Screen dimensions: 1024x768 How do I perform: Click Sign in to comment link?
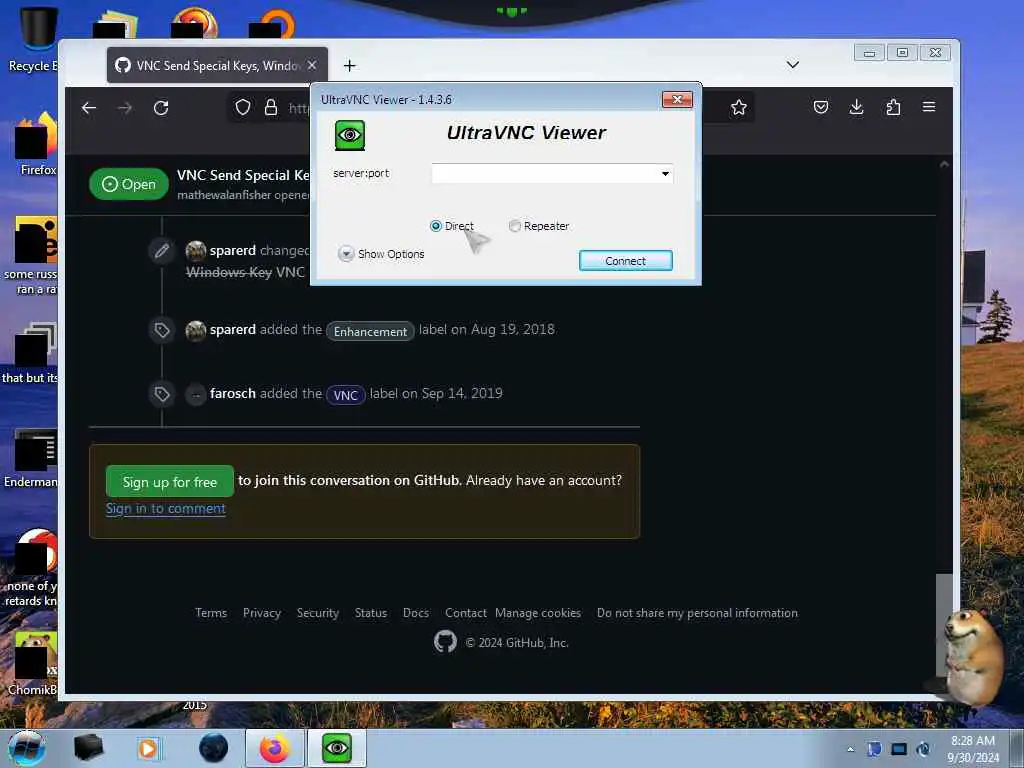[166, 509]
